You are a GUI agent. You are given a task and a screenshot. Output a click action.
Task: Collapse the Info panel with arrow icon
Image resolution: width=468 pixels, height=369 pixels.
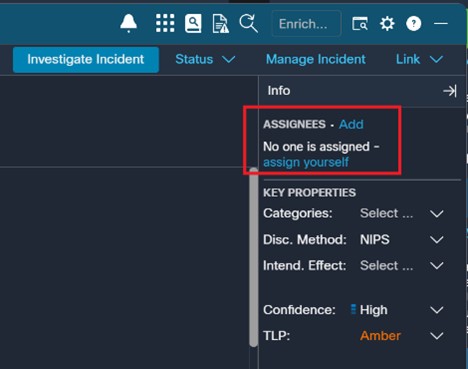[x=450, y=91]
